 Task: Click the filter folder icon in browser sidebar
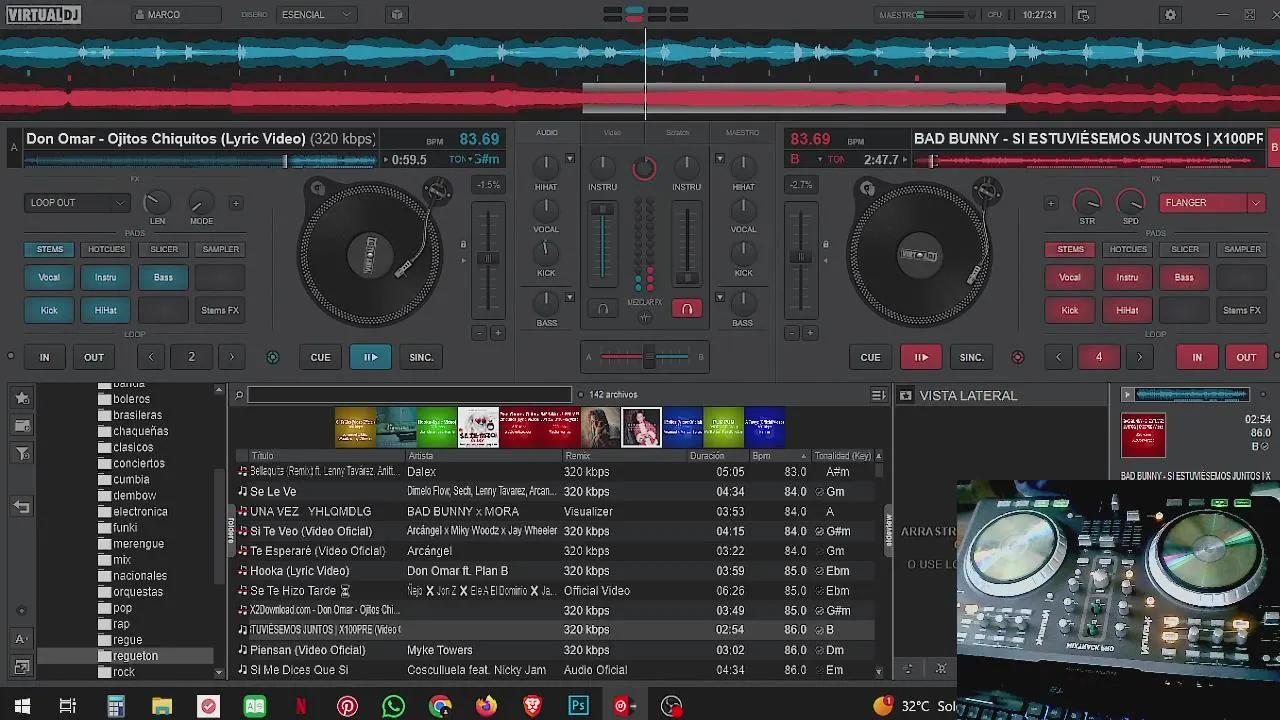point(22,454)
